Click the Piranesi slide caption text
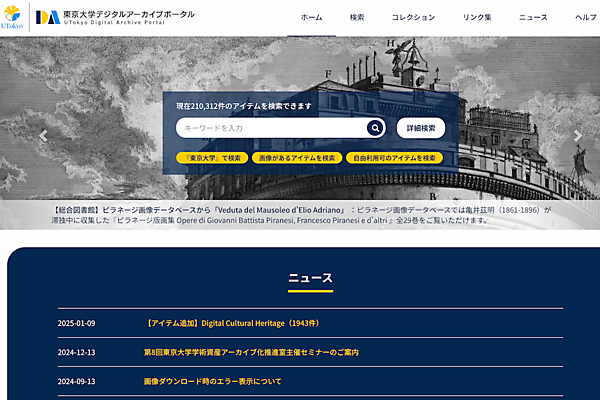The image size is (600, 400). point(302,215)
